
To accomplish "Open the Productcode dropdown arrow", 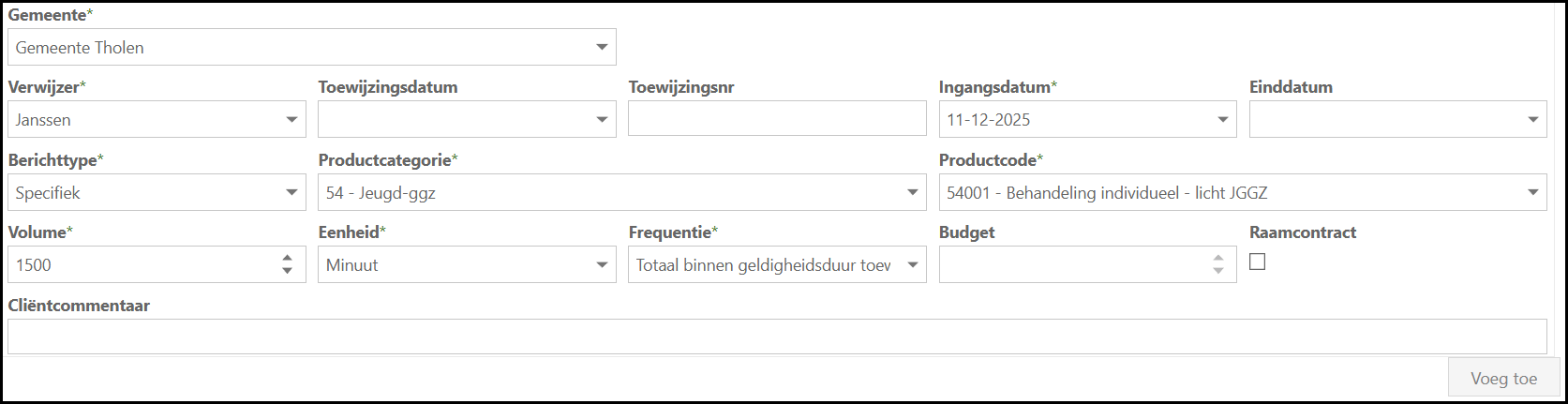I will (1532, 193).
